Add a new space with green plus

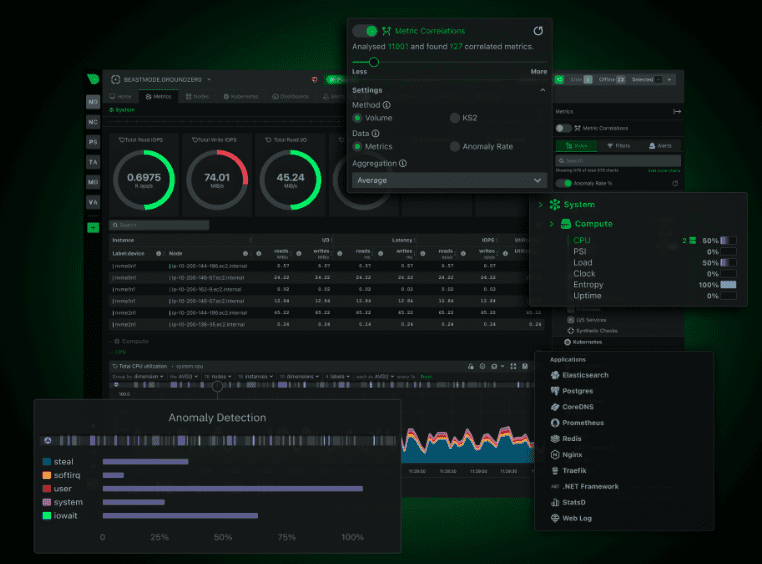(93, 227)
